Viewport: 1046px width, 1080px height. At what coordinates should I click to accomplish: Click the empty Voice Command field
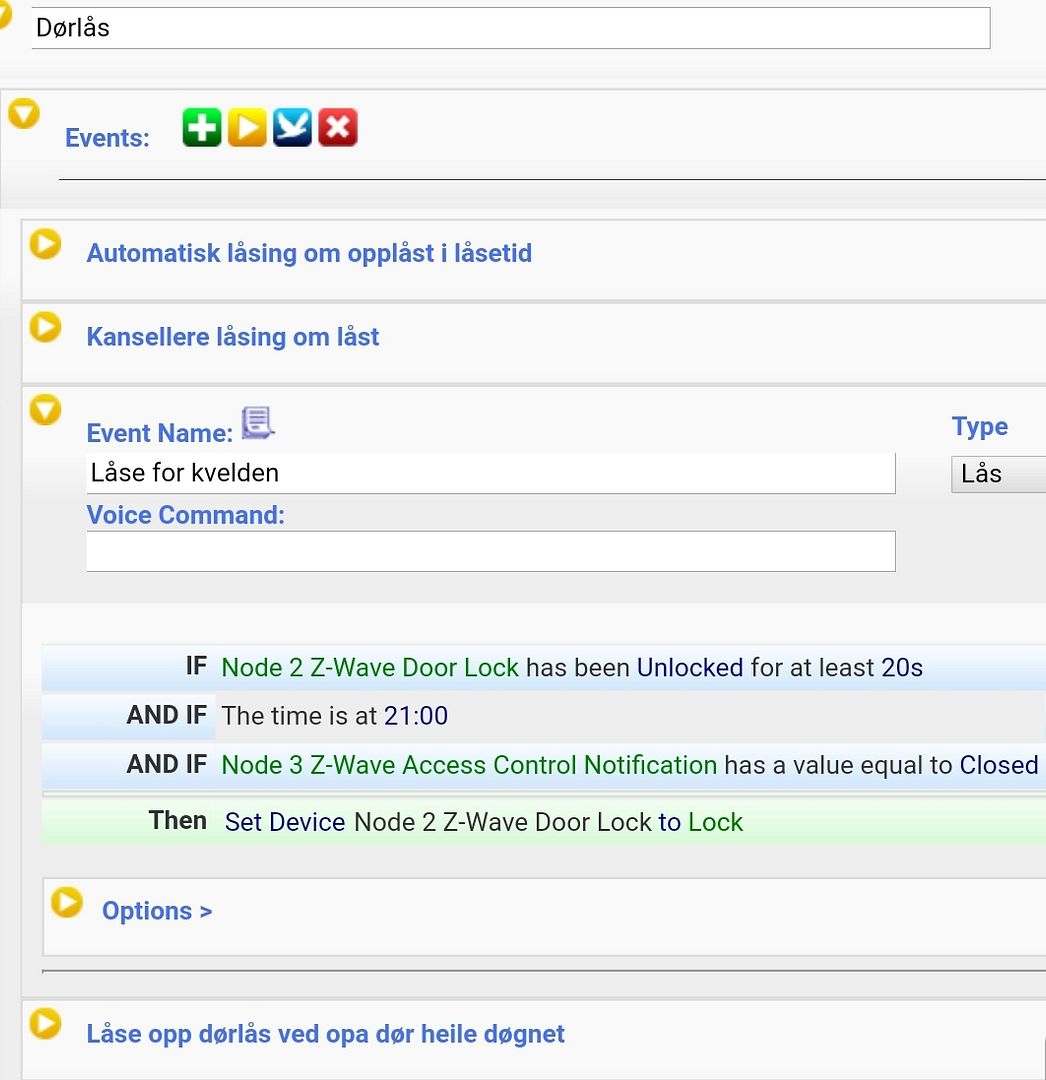(x=490, y=551)
